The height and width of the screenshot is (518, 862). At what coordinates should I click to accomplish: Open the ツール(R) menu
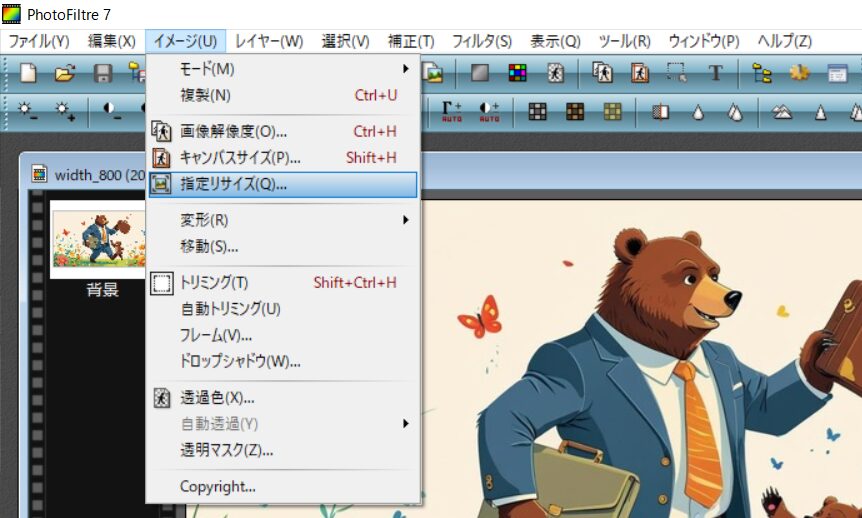(x=625, y=41)
